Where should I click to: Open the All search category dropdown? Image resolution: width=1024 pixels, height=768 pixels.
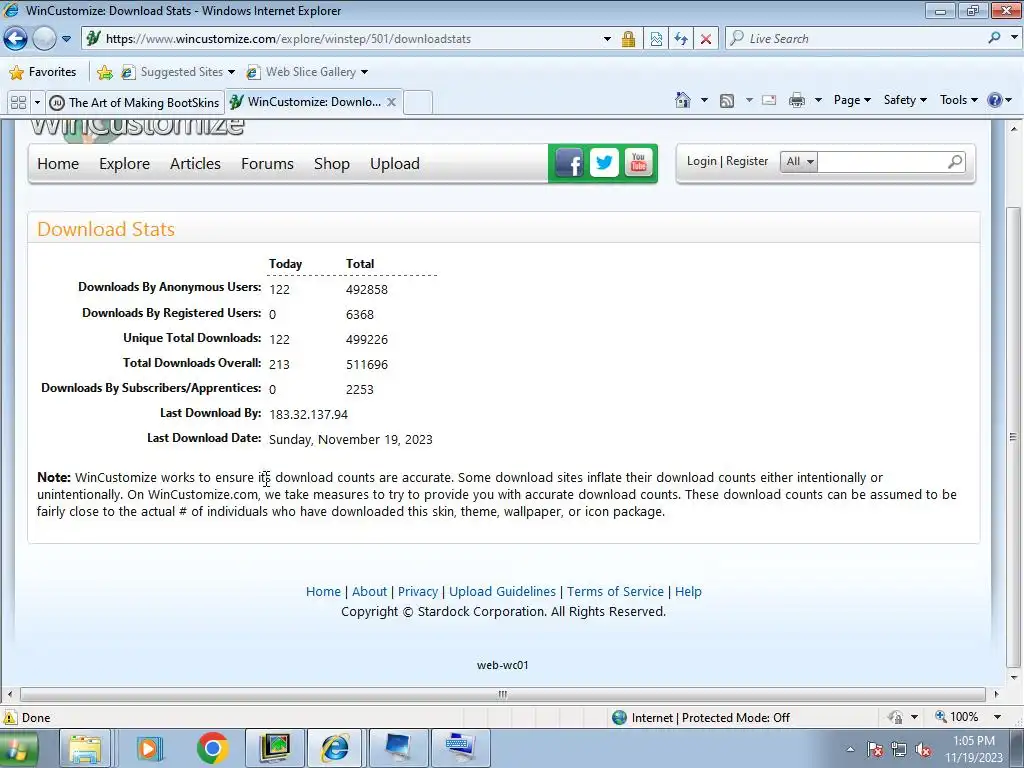(x=799, y=161)
